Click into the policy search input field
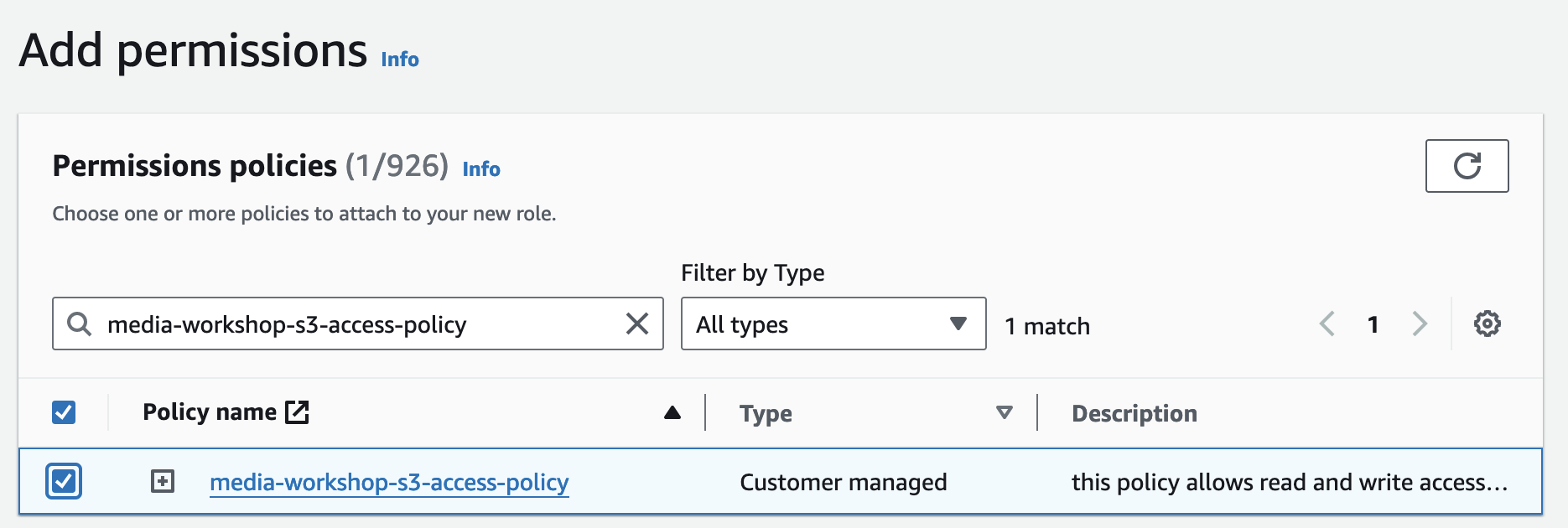The width and height of the screenshot is (1568, 528). pyautogui.click(x=361, y=324)
